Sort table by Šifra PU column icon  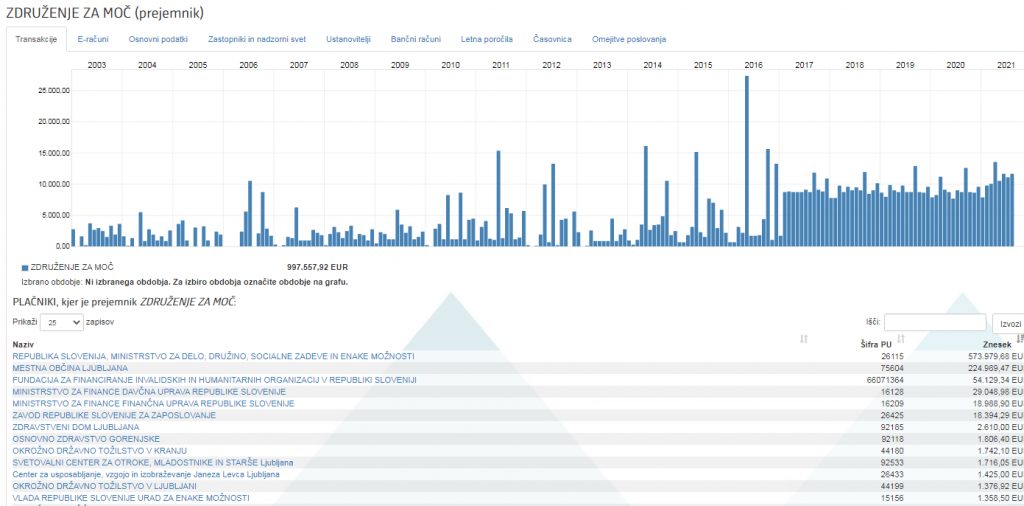coord(900,340)
